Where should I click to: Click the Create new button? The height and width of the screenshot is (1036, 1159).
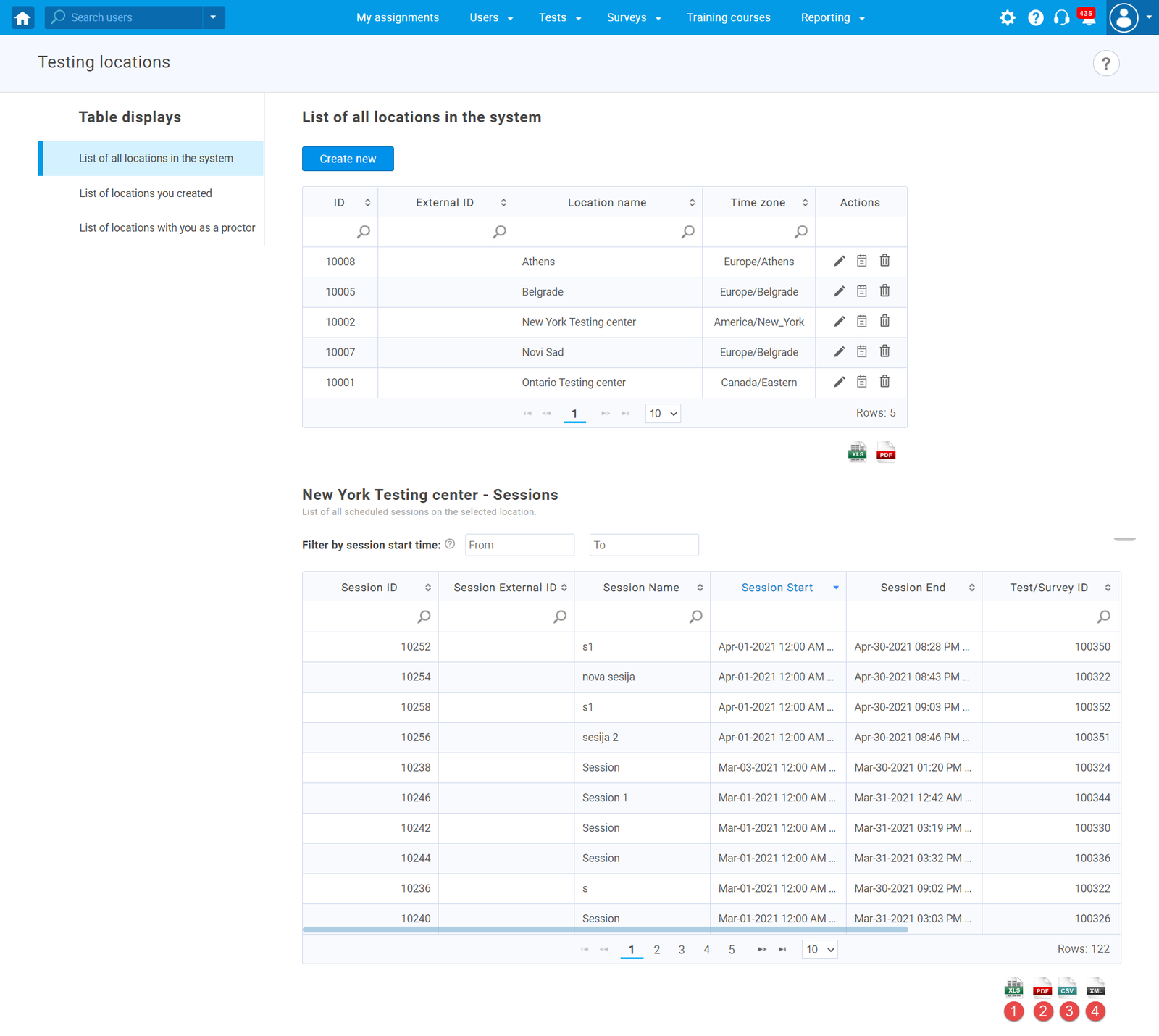[348, 159]
